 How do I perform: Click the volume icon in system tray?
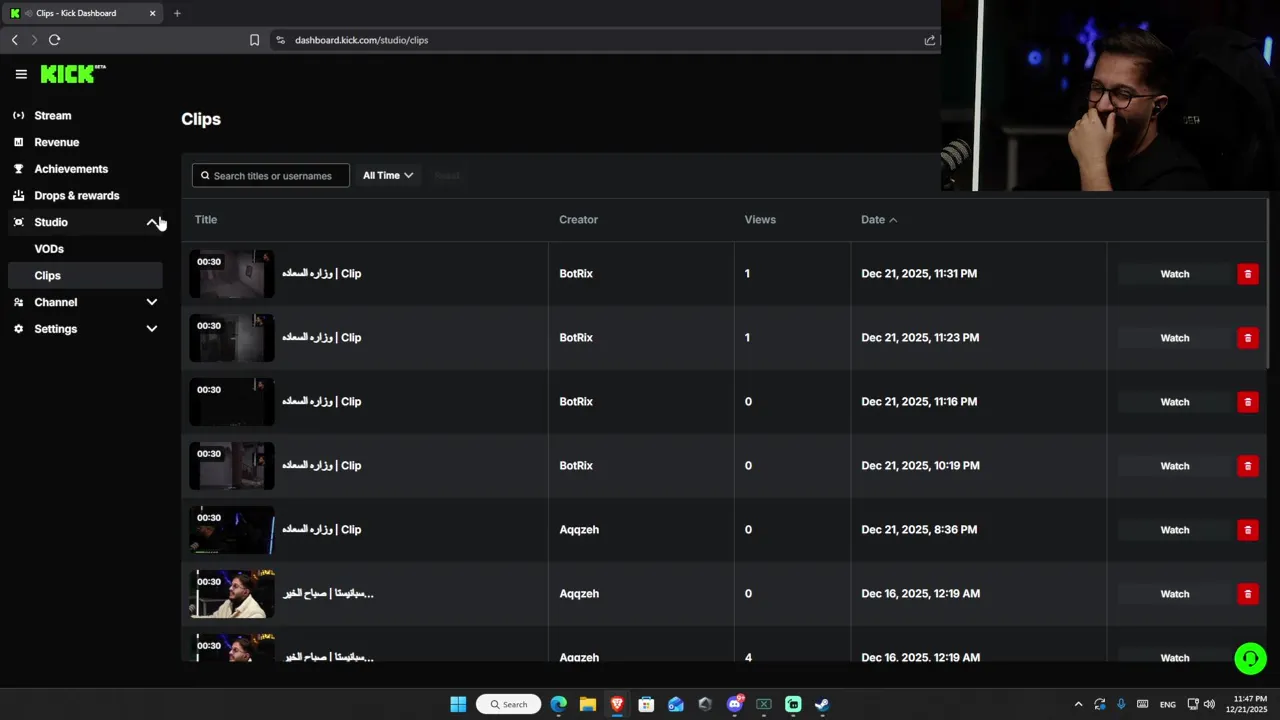[x=1209, y=704]
